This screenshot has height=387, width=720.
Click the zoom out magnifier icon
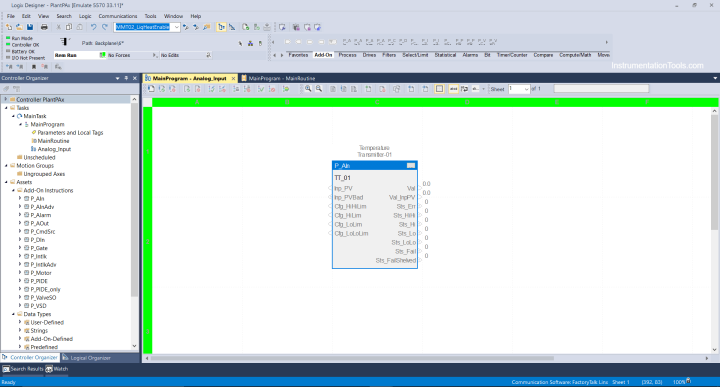(319, 89)
